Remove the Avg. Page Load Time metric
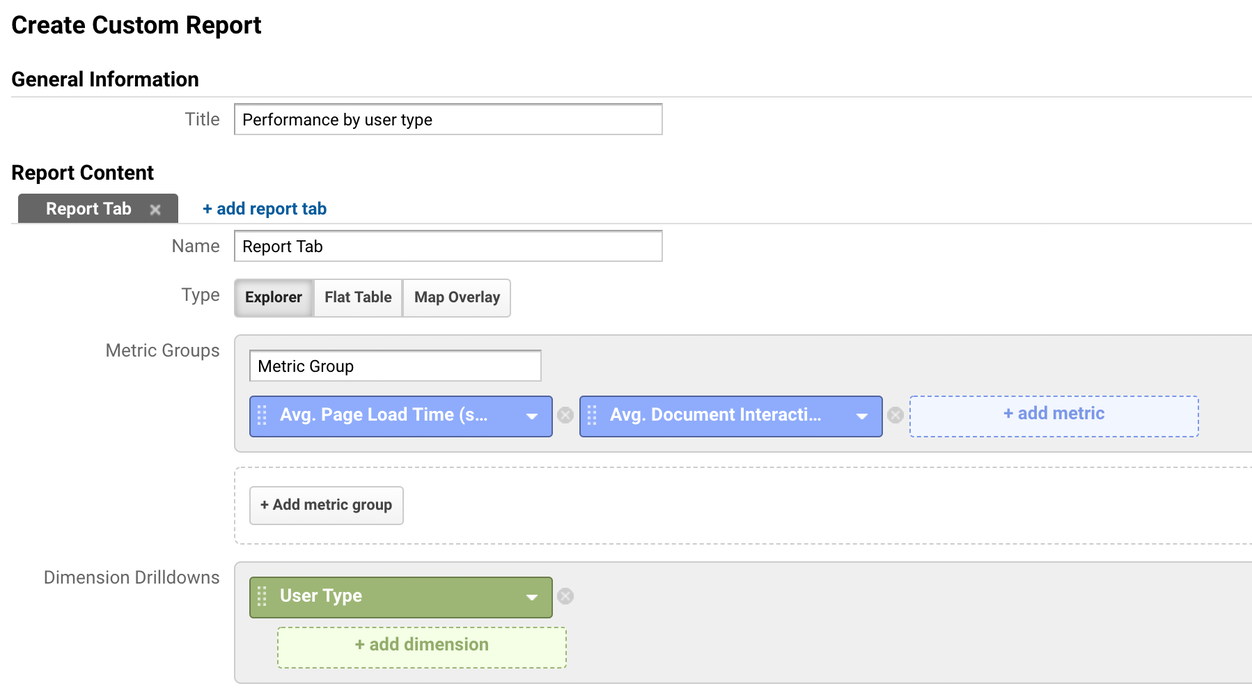 pyautogui.click(x=565, y=415)
